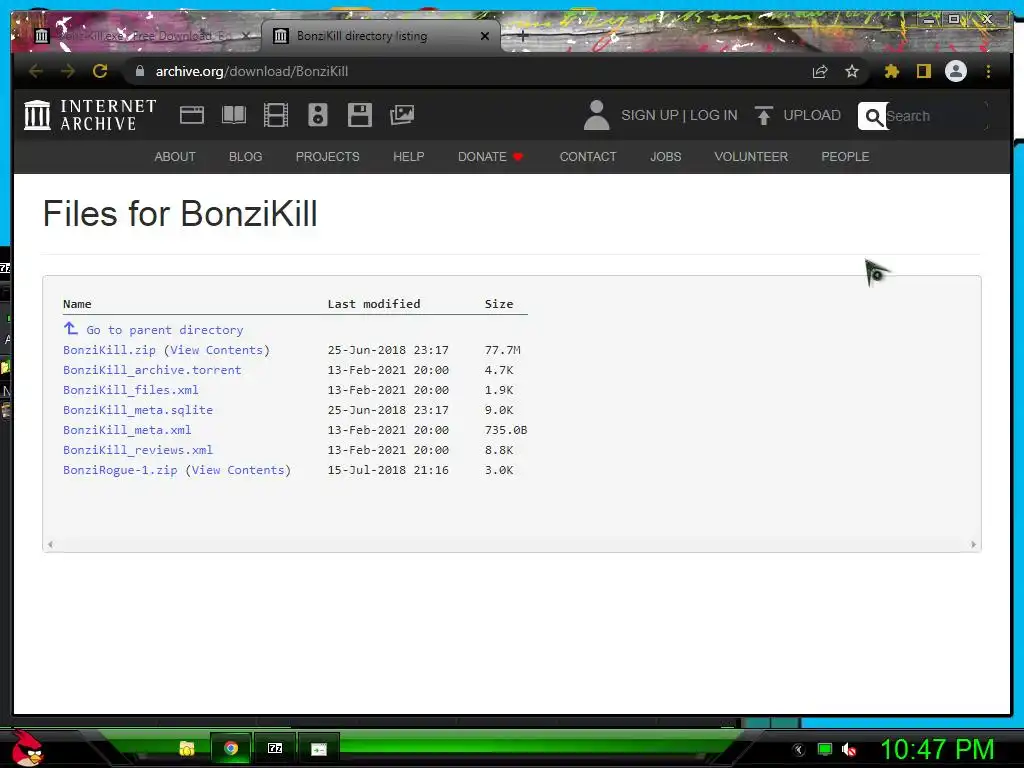Download BonziKill.zip
The height and width of the screenshot is (768, 1024).
tap(110, 350)
